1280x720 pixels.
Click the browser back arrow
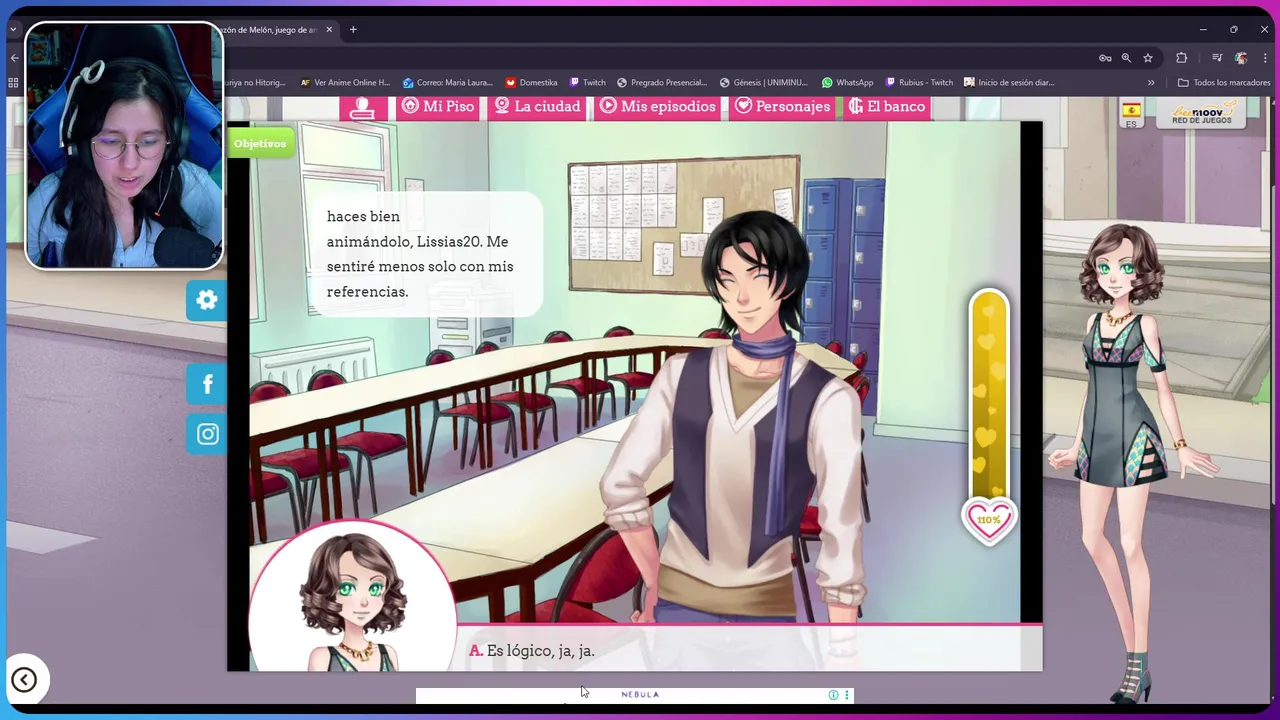click(x=14, y=58)
